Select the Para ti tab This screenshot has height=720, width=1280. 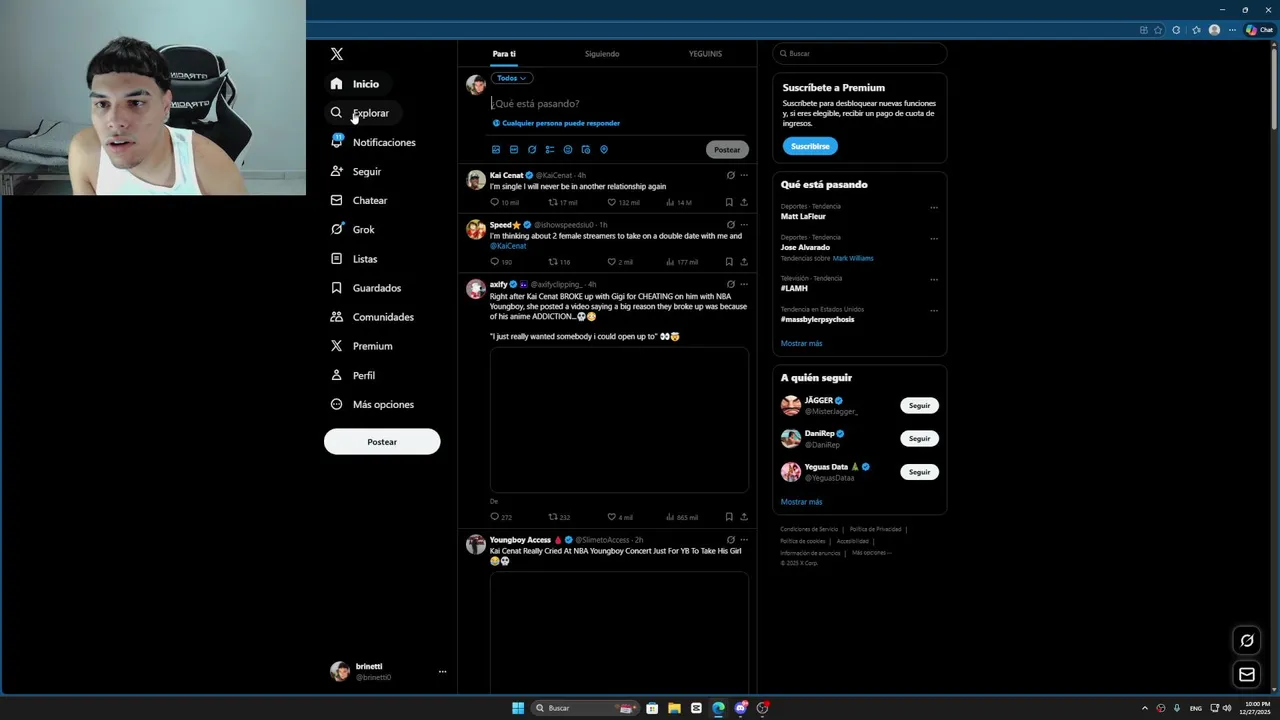point(504,54)
